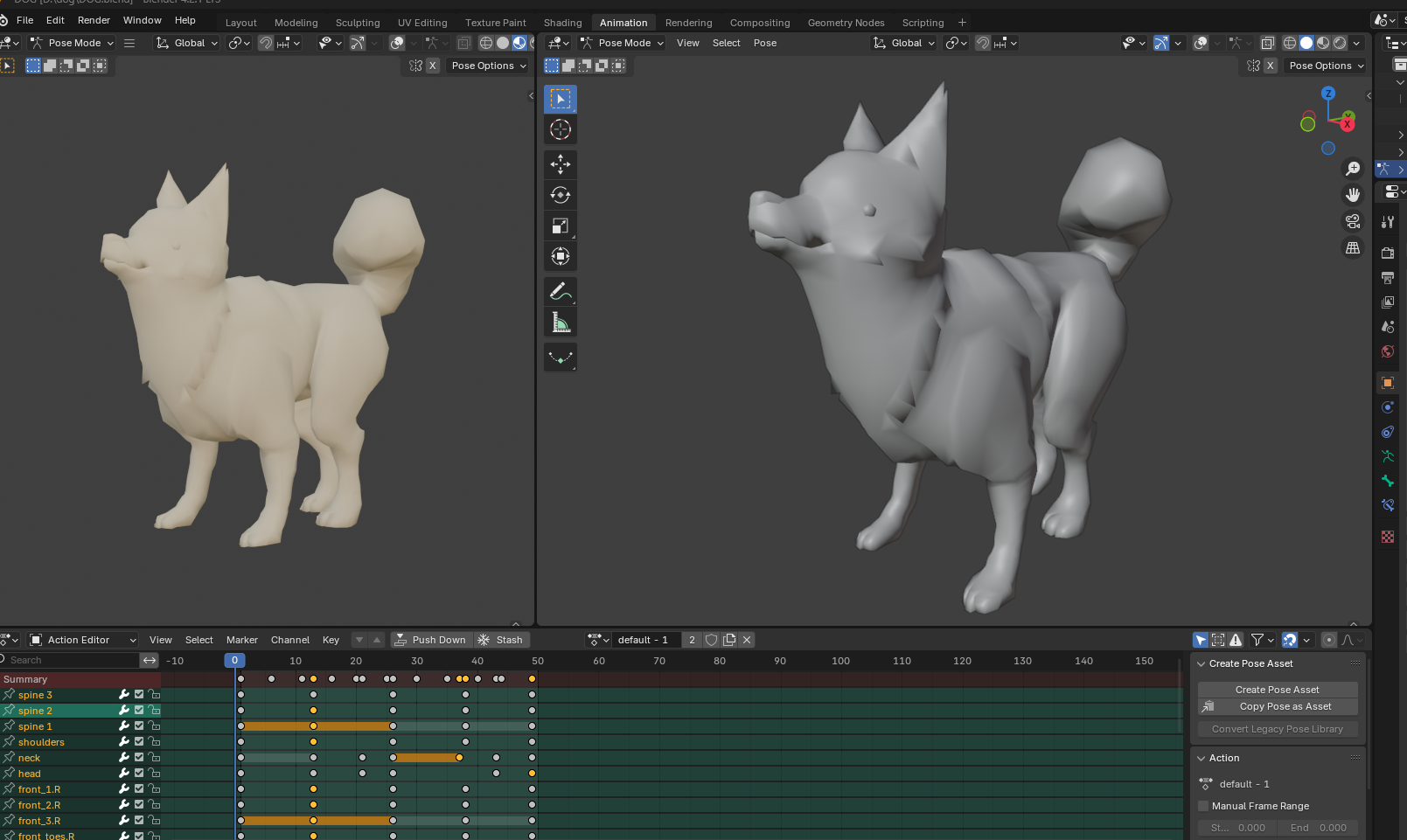This screenshot has height=840, width=1407.
Task: Collapse the Create Pose Asset panel
Action: 1202,663
